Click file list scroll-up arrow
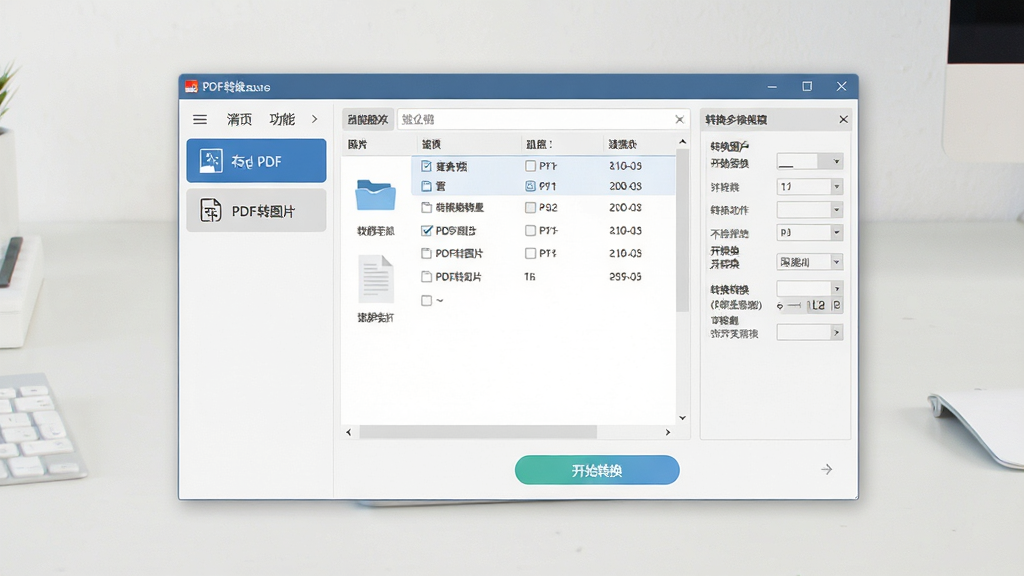This screenshot has height=576, width=1024. pos(682,142)
